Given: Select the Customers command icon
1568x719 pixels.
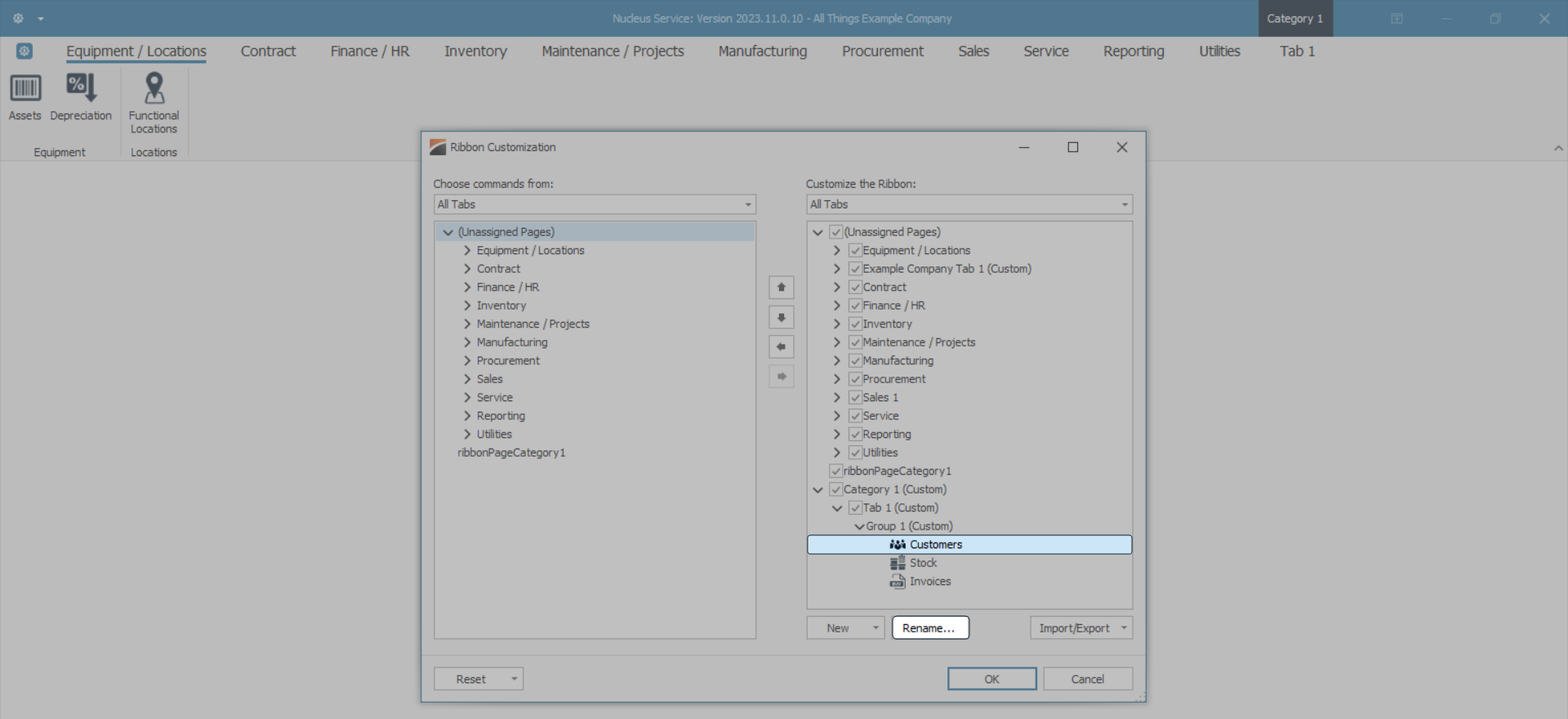Looking at the screenshot, I should pos(898,544).
